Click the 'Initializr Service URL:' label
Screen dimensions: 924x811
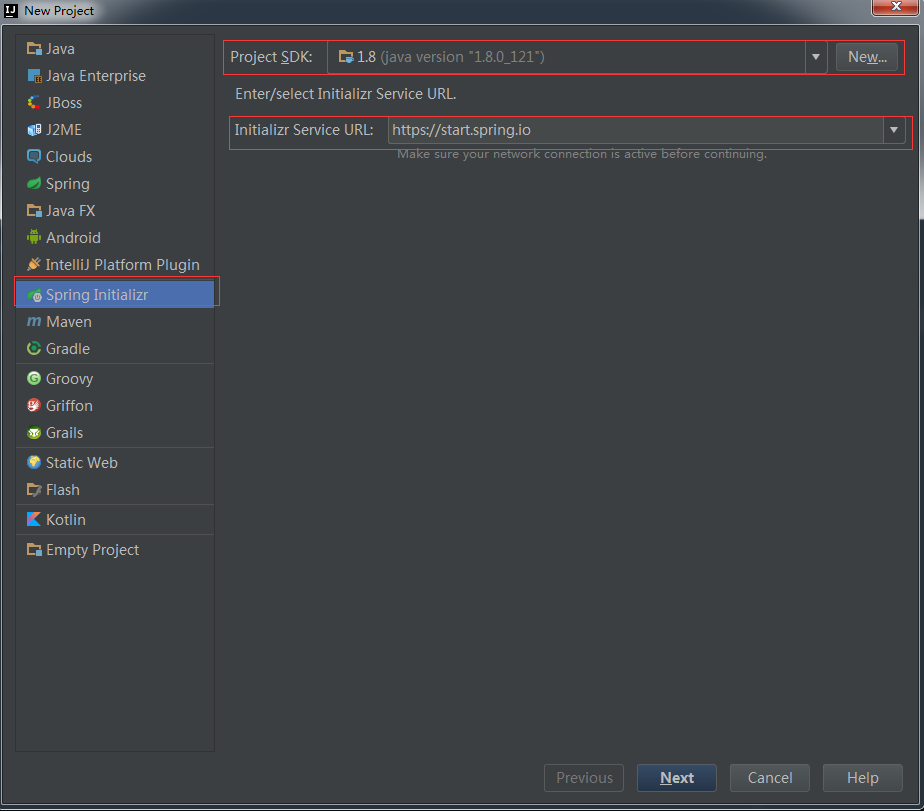click(x=304, y=130)
